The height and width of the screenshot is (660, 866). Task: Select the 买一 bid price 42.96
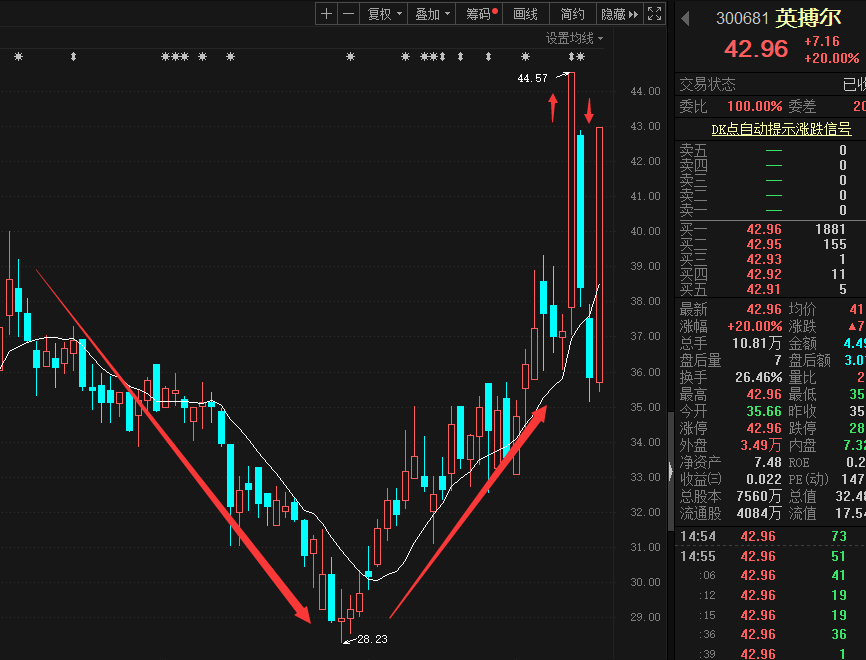tap(764, 229)
